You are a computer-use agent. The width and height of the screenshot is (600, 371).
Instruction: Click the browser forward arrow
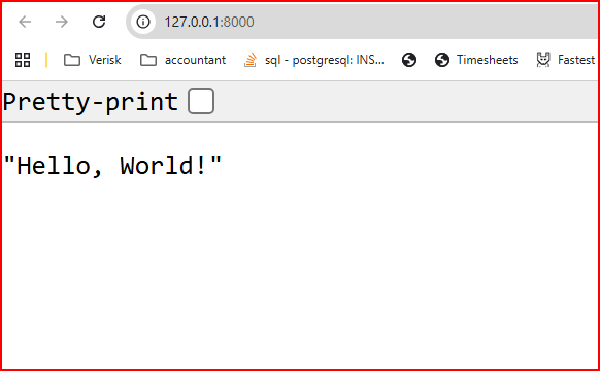(62, 22)
